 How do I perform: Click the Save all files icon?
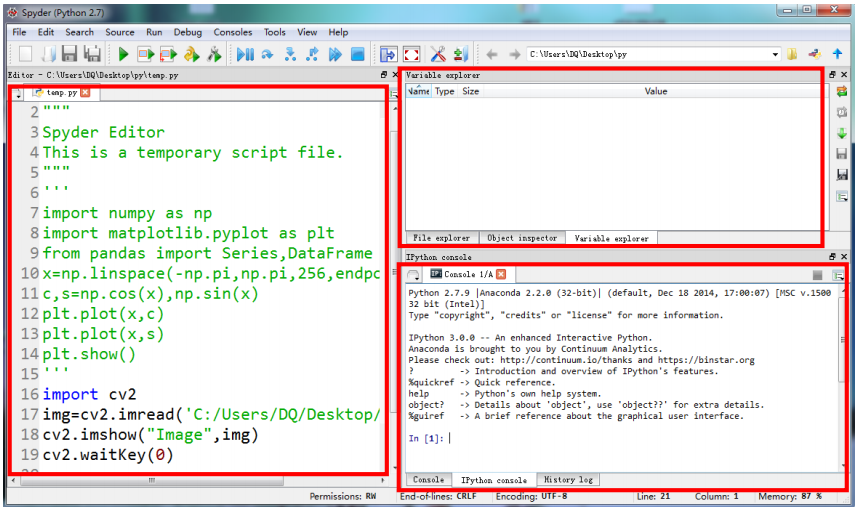tap(92, 54)
